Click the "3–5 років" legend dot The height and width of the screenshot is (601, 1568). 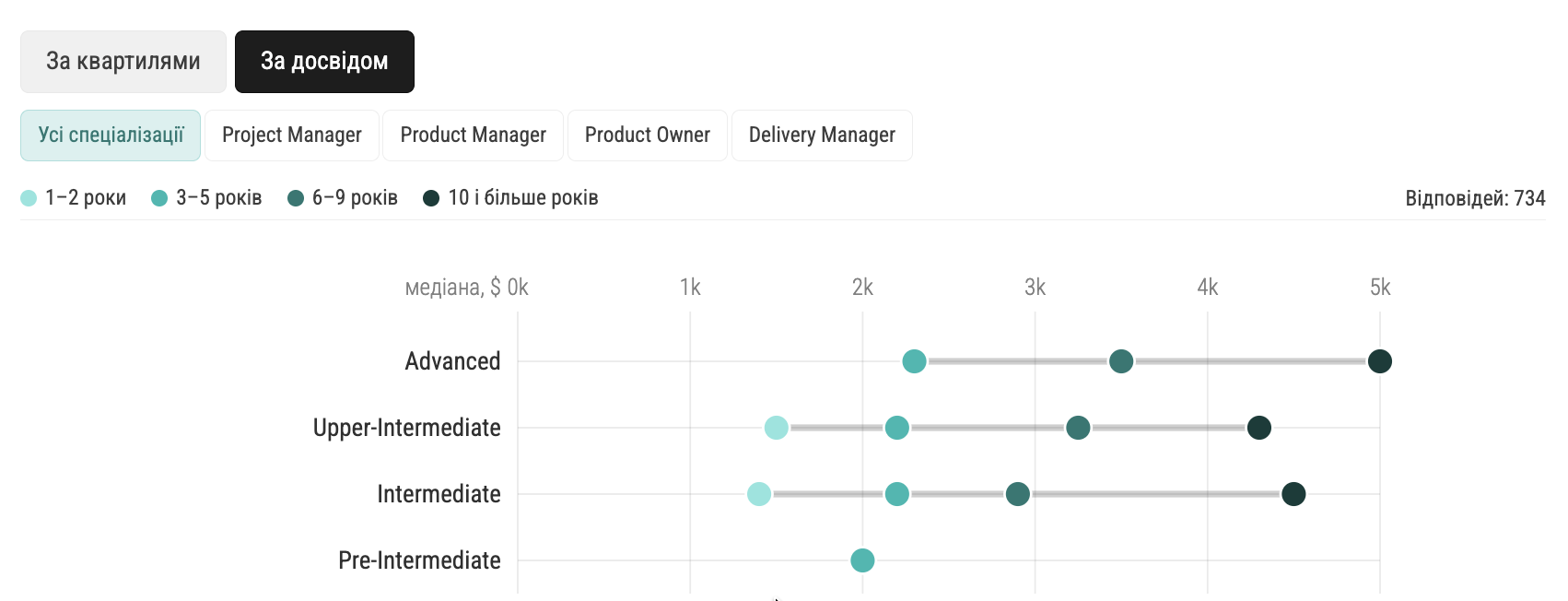(x=159, y=198)
